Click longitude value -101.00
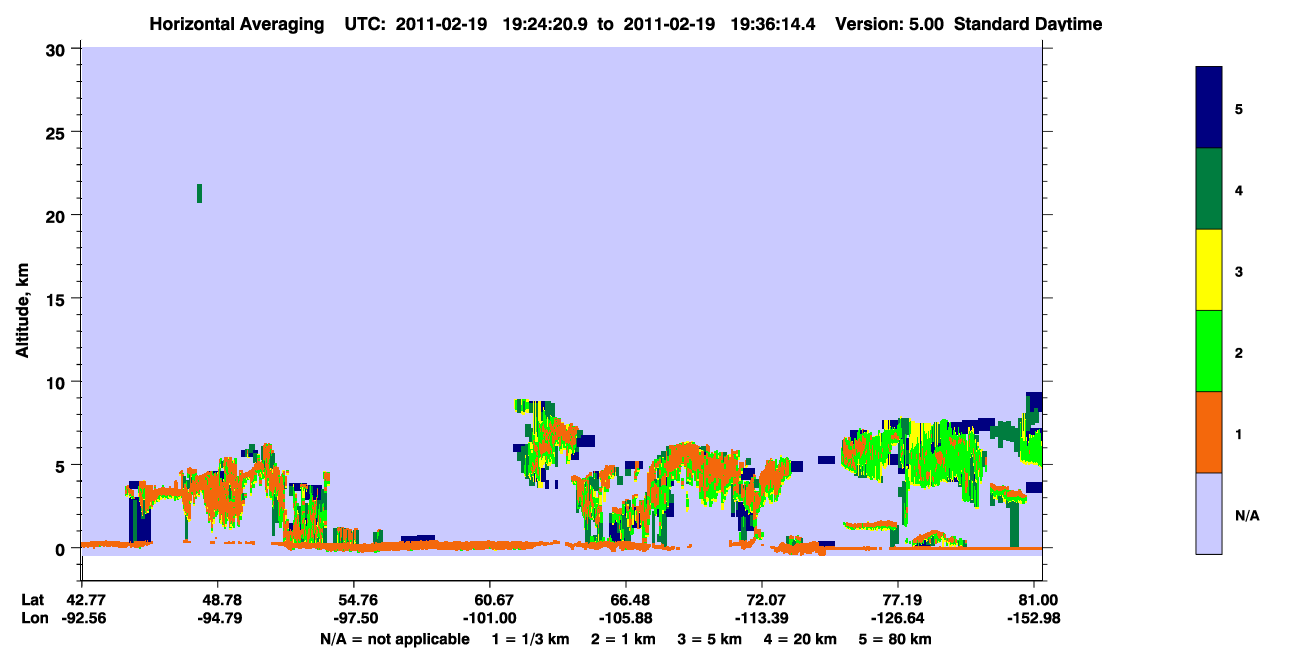Image resolution: width=1300 pixels, height=667 pixels. pyautogui.click(x=490, y=617)
